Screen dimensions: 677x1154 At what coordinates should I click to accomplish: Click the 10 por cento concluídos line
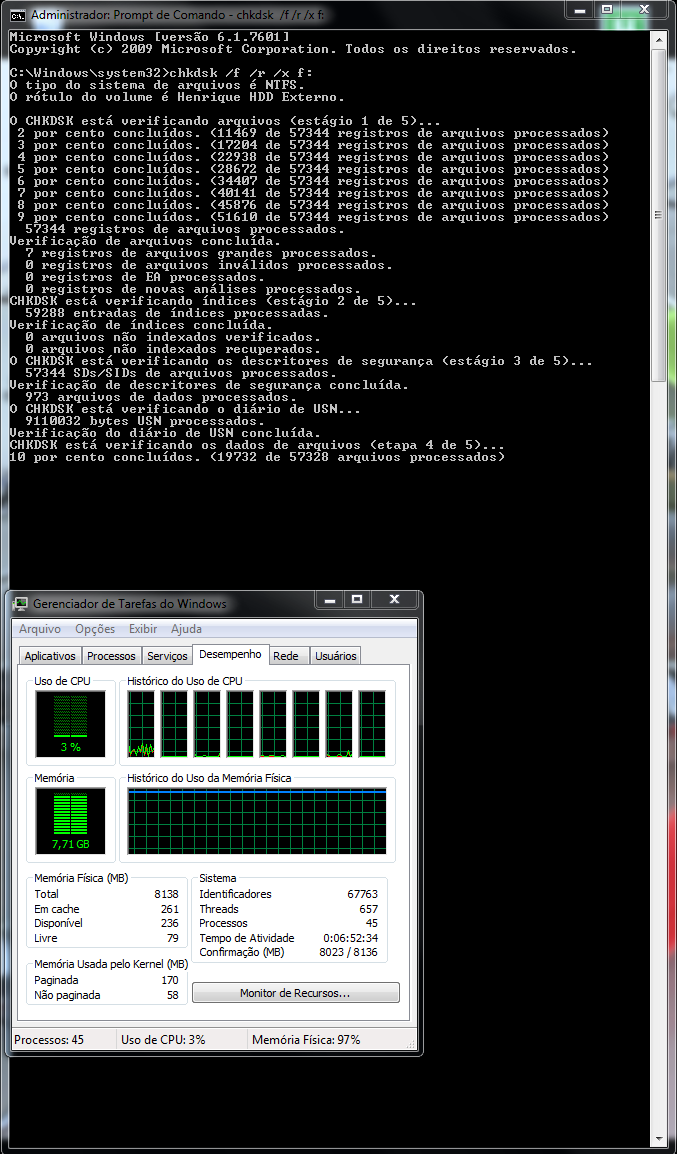point(257,457)
